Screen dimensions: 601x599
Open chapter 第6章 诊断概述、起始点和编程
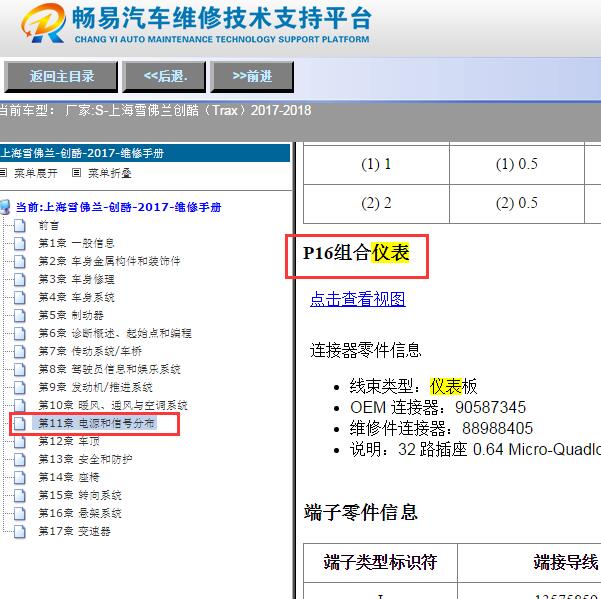pyautogui.click(x=115, y=333)
